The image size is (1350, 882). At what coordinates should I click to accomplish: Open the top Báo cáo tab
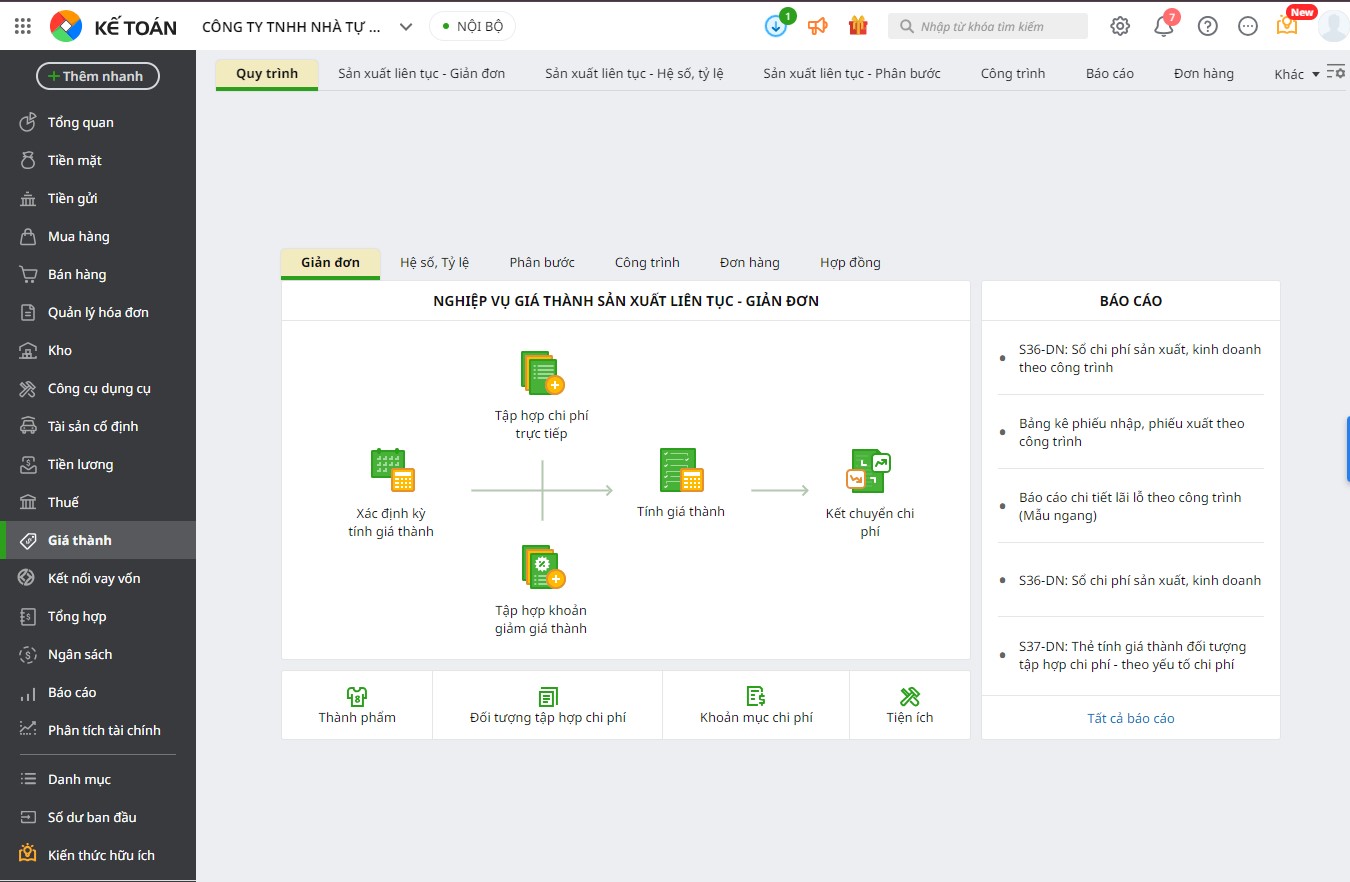pos(1110,73)
